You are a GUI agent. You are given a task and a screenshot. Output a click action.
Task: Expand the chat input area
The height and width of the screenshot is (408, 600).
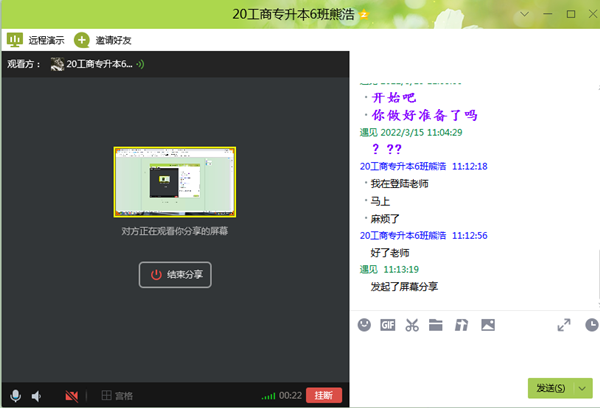coord(564,325)
